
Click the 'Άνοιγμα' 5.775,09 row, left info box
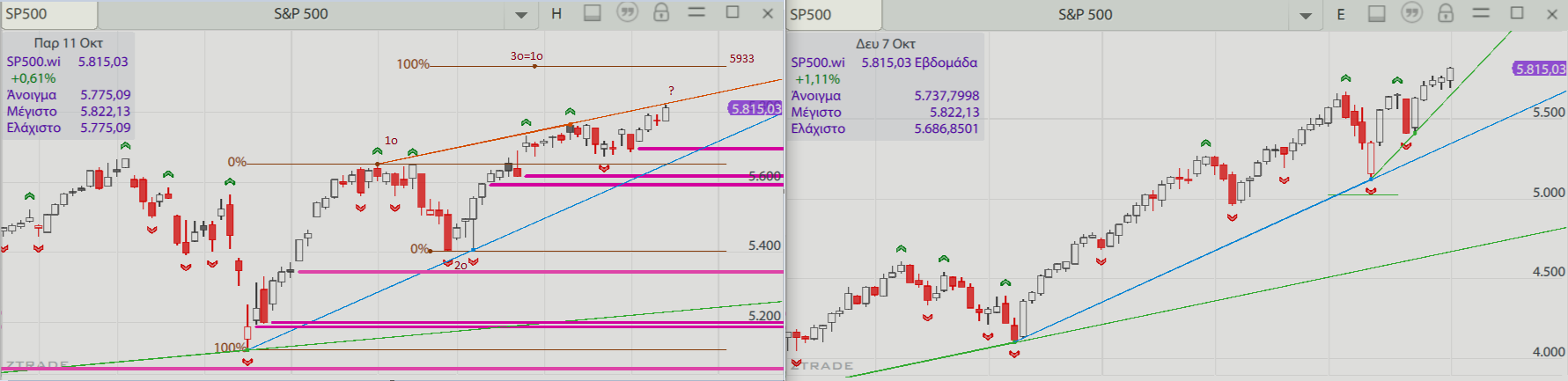coord(69,95)
